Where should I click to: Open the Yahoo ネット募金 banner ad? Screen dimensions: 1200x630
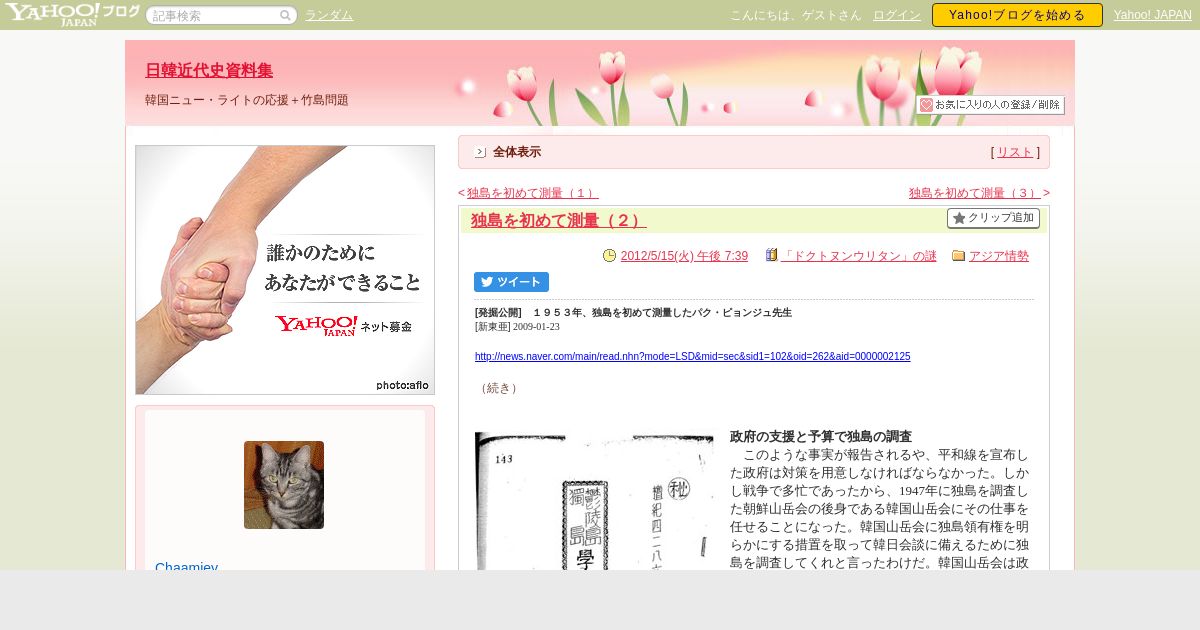click(x=285, y=270)
